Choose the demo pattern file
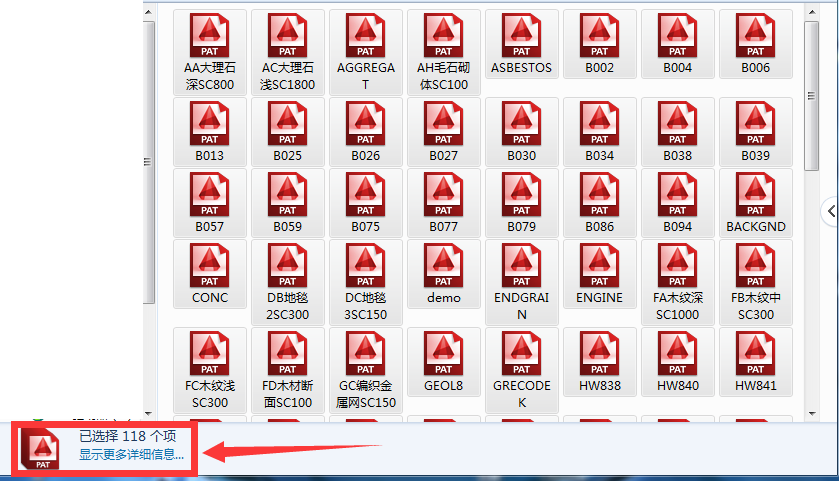839x481 pixels. pyautogui.click(x=444, y=274)
